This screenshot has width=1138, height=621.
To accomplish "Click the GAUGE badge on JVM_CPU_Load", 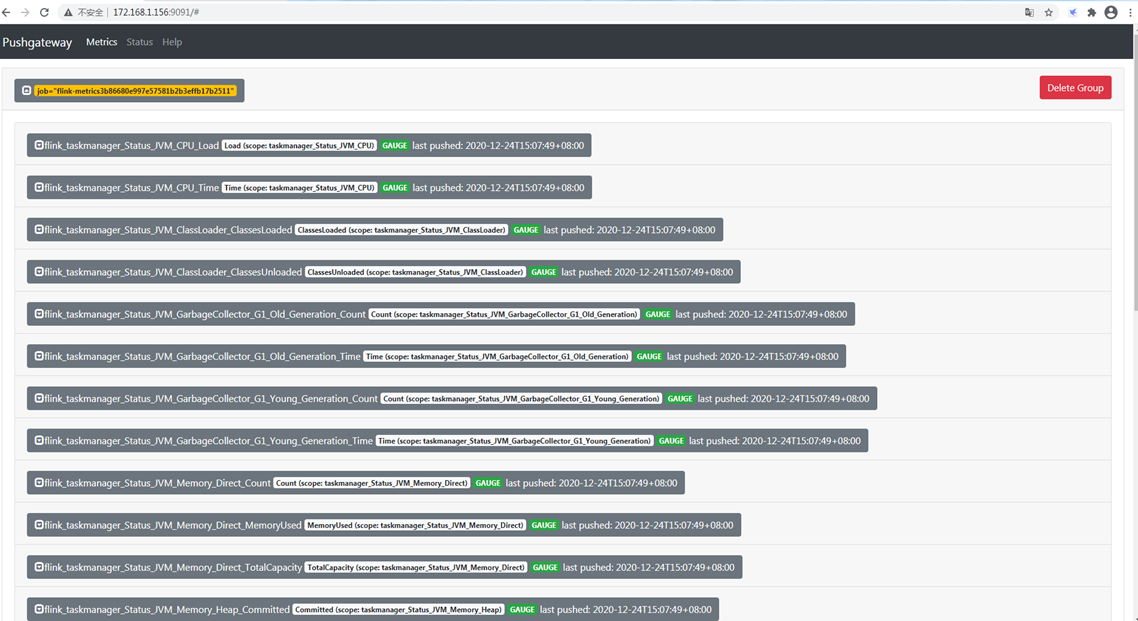I will click(395, 146).
